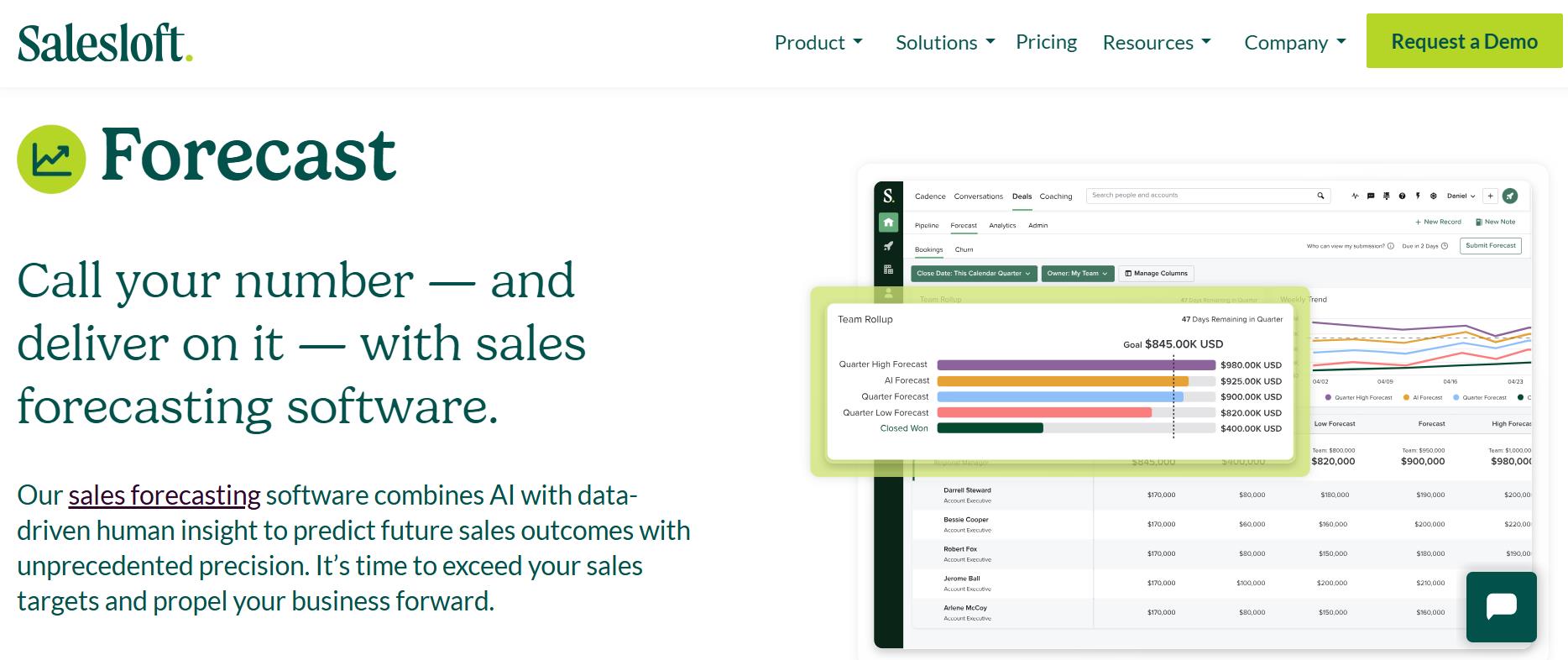1568x660 pixels.
Task: Switch to the Bookings tab
Action: click(928, 249)
